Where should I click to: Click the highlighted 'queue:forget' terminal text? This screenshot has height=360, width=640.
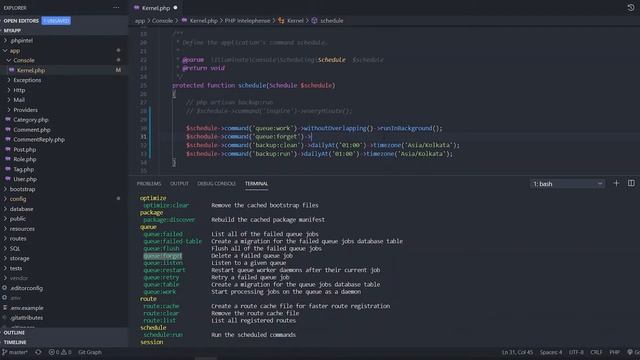[x=163, y=256]
